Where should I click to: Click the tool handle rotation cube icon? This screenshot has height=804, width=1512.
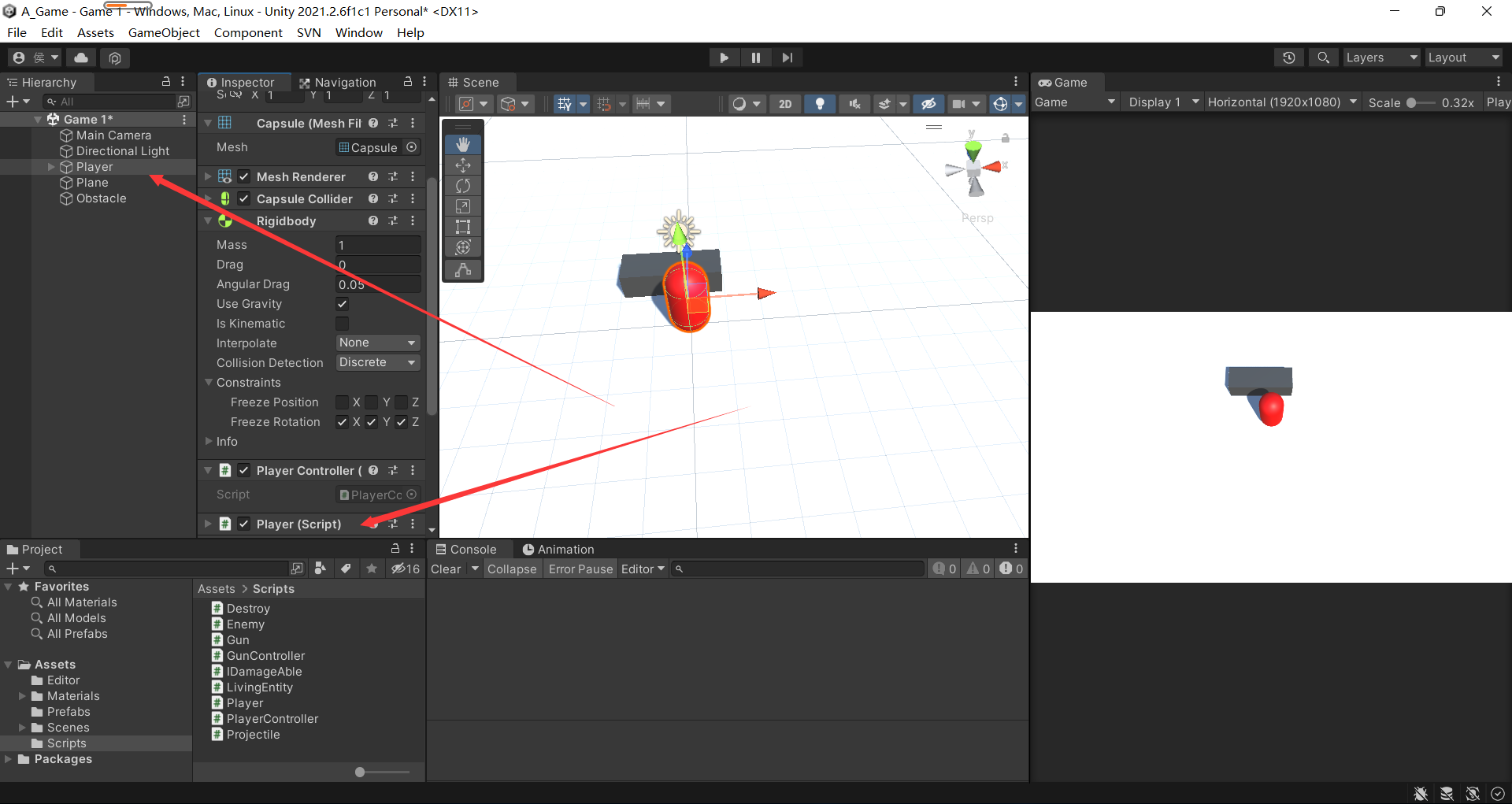(508, 103)
